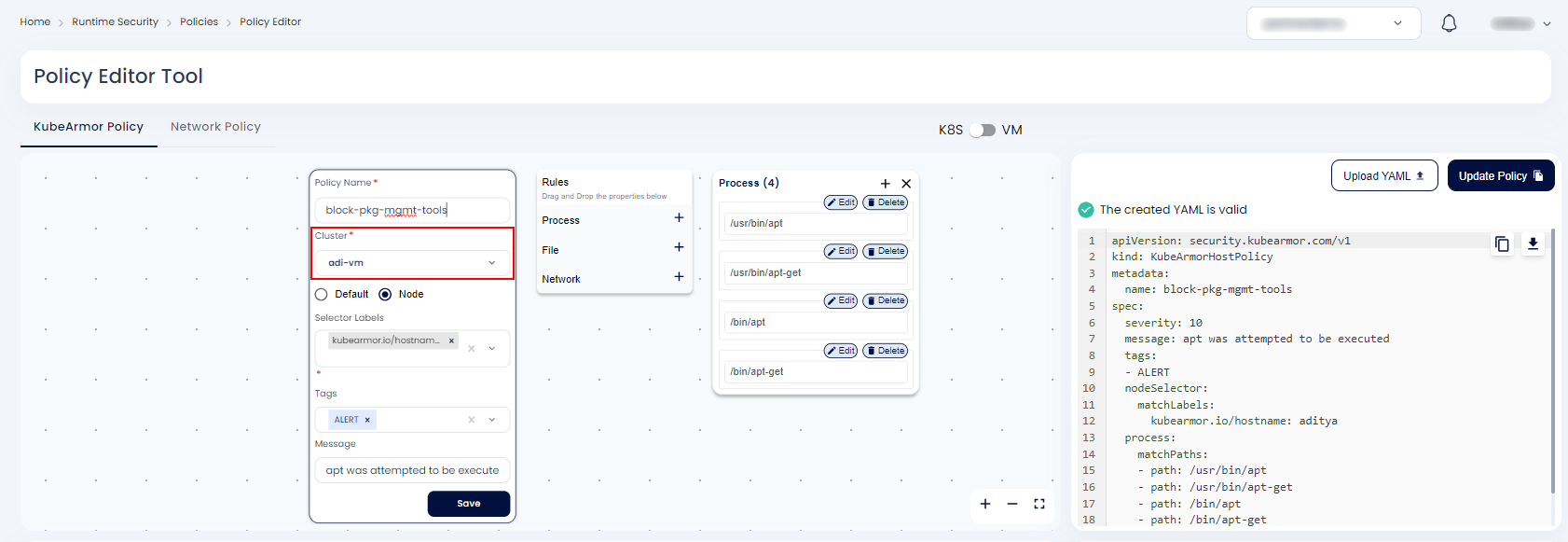Screen dimensions: 1568x542
Task: Click the Policy Name input field
Action: pos(412,210)
